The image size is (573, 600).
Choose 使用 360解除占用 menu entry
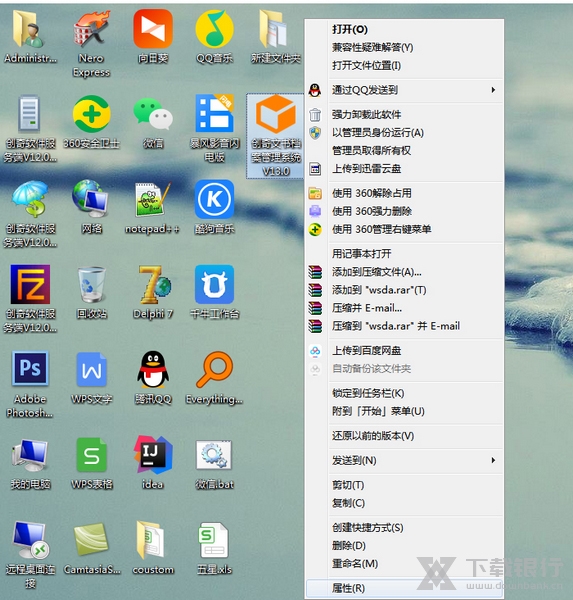(404, 193)
